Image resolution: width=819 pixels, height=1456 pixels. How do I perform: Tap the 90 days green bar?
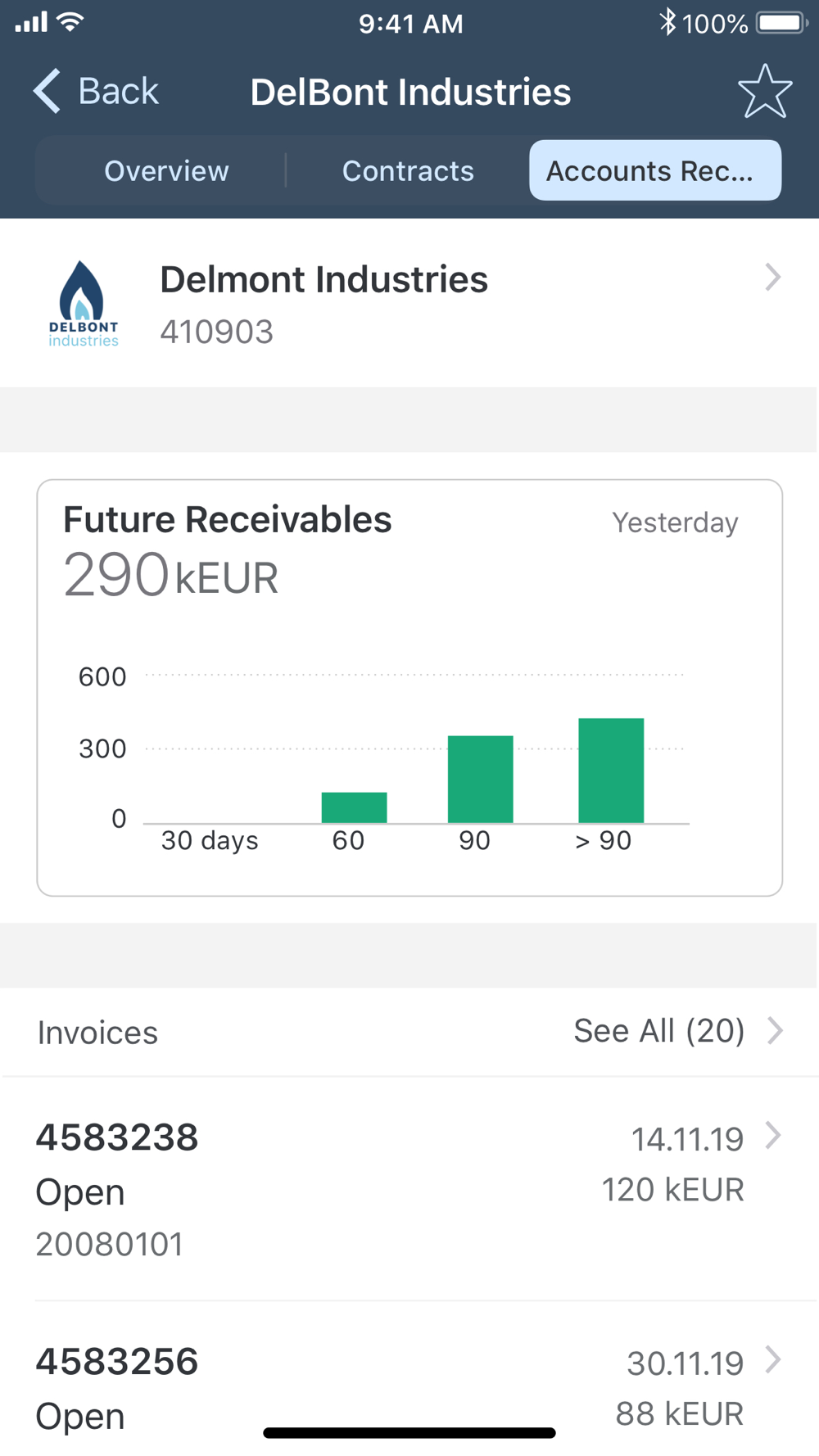(x=480, y=780)
